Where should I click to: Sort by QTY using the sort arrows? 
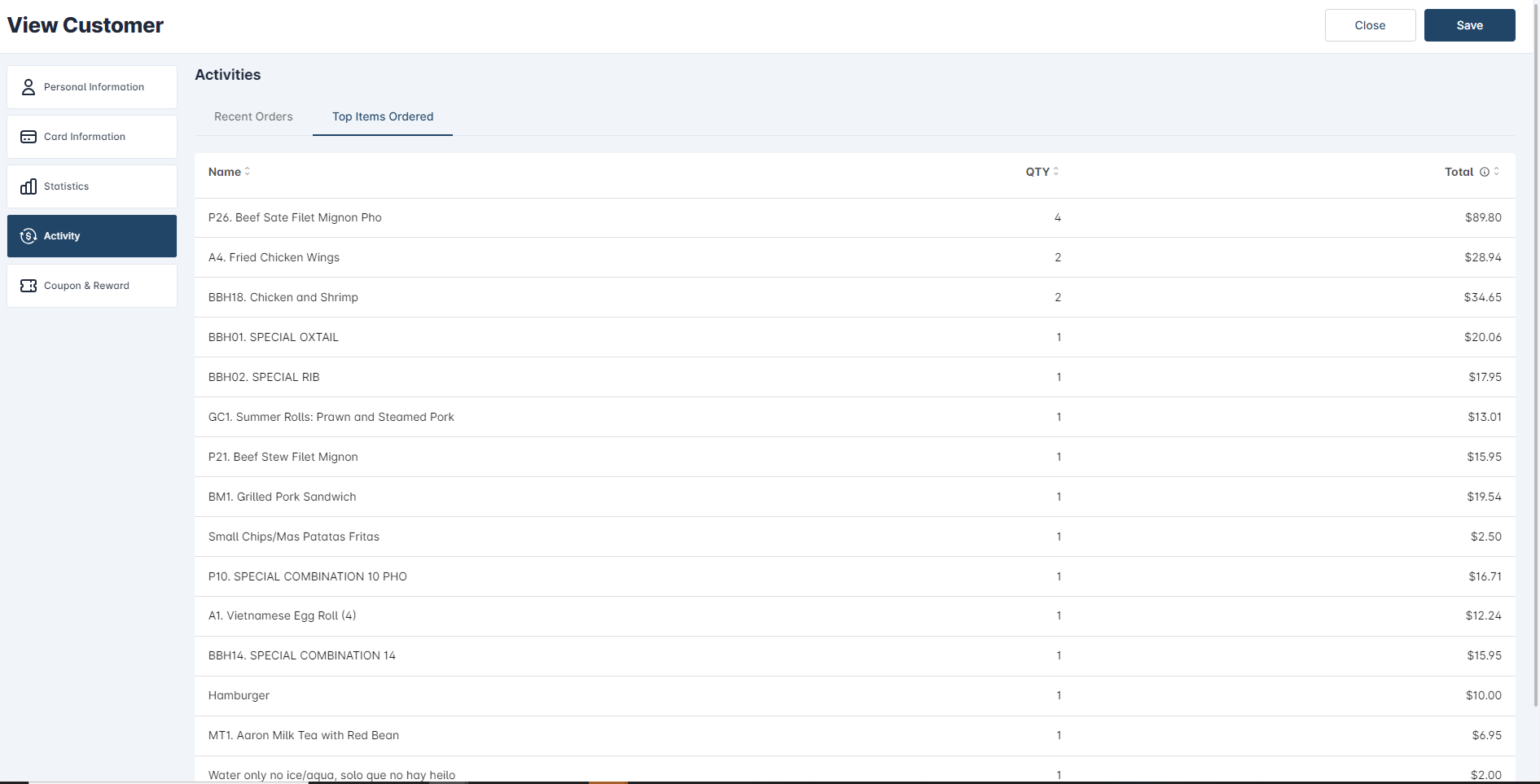(x=1056, y=172)
